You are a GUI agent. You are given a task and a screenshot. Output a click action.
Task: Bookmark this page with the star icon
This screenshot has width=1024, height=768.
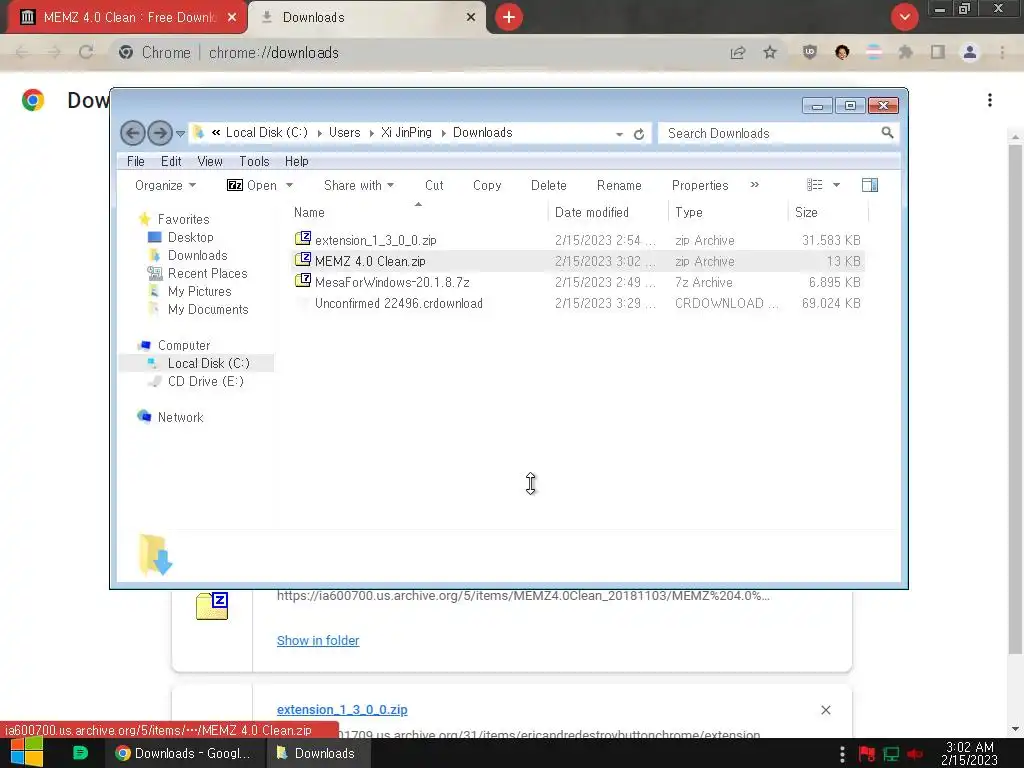770,52
